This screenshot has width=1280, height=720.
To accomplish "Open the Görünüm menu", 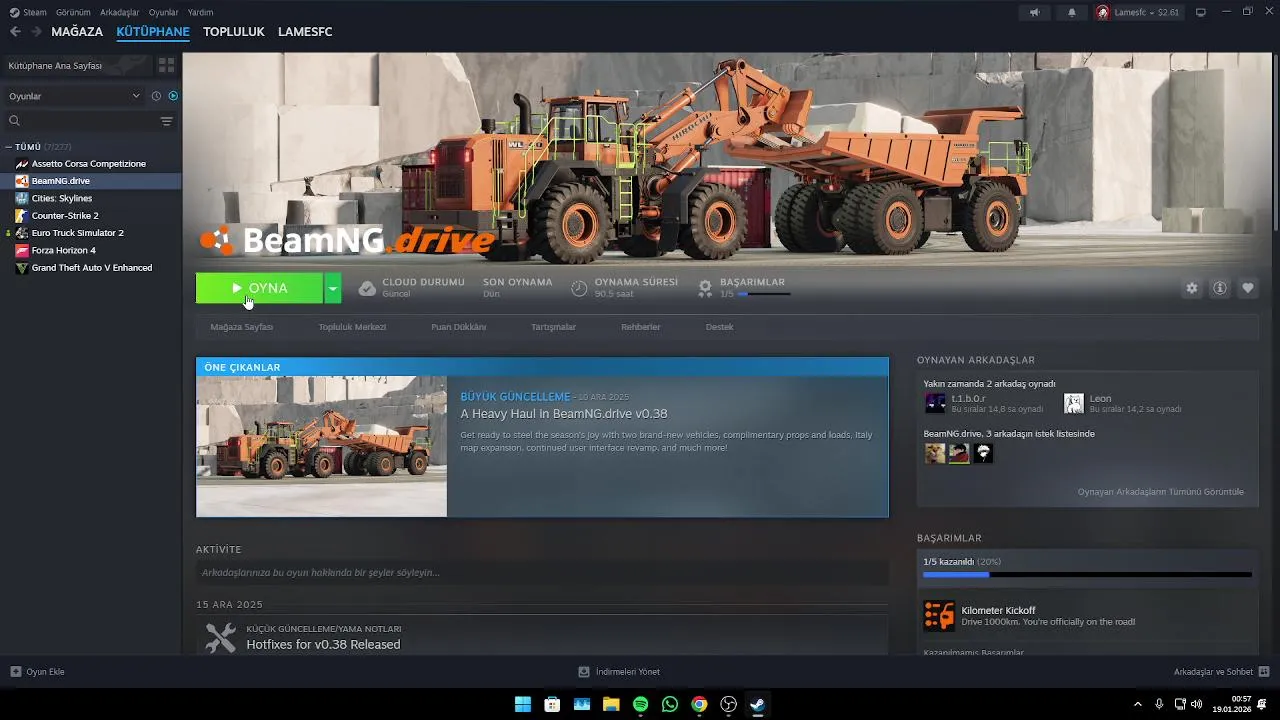I will click(x=73, y=12).
